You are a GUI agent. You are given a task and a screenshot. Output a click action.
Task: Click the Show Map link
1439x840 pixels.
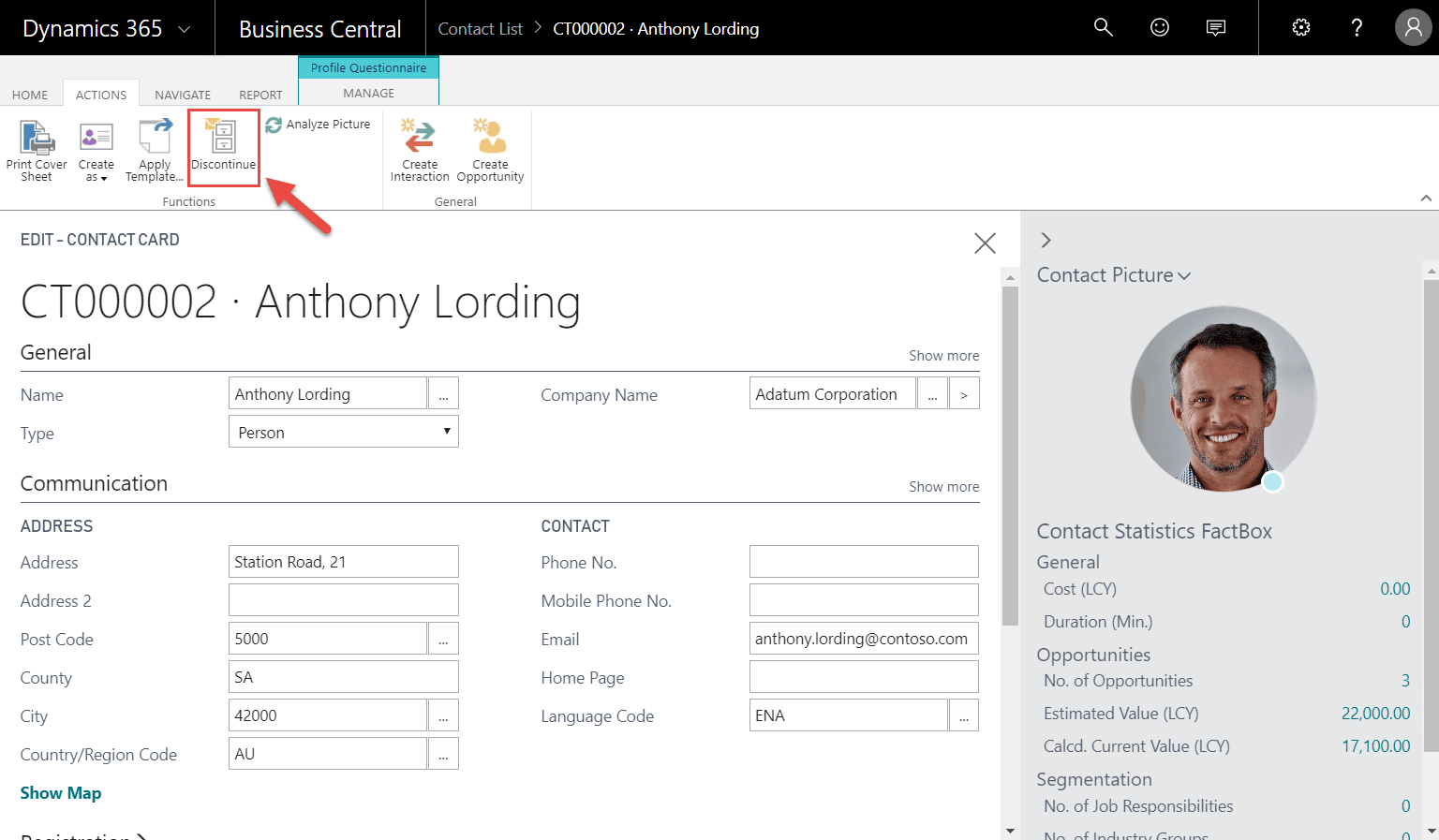pos(61,793)
